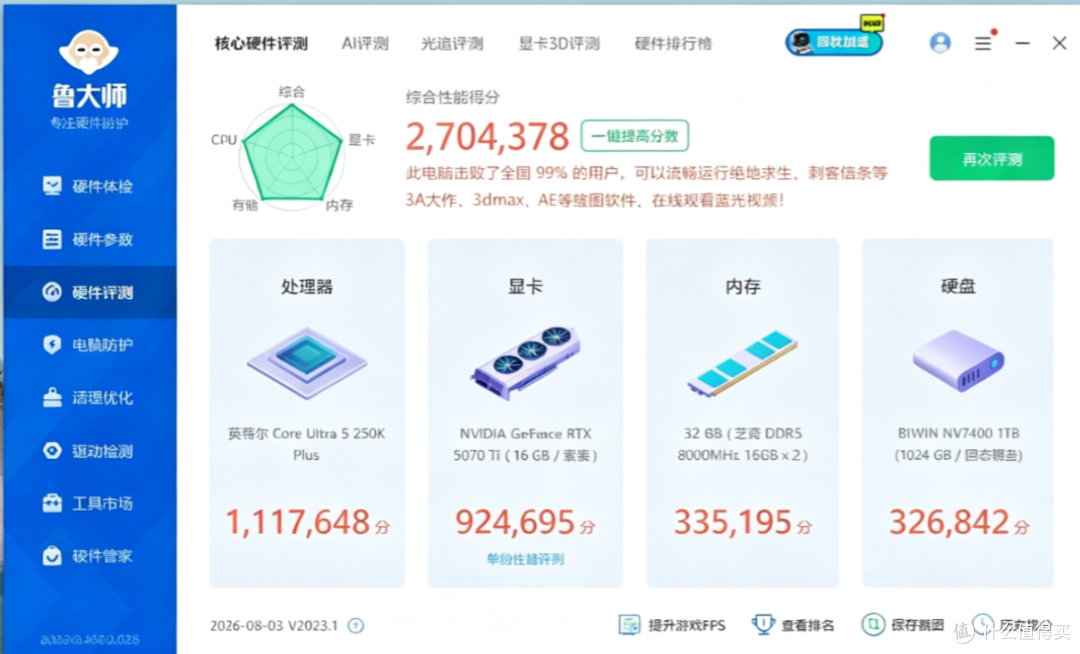Image resolution: width=1080 pixels, height=654 pixels.
Task: Click the 鲁大师 logo avatar
Action: [89, 52]
